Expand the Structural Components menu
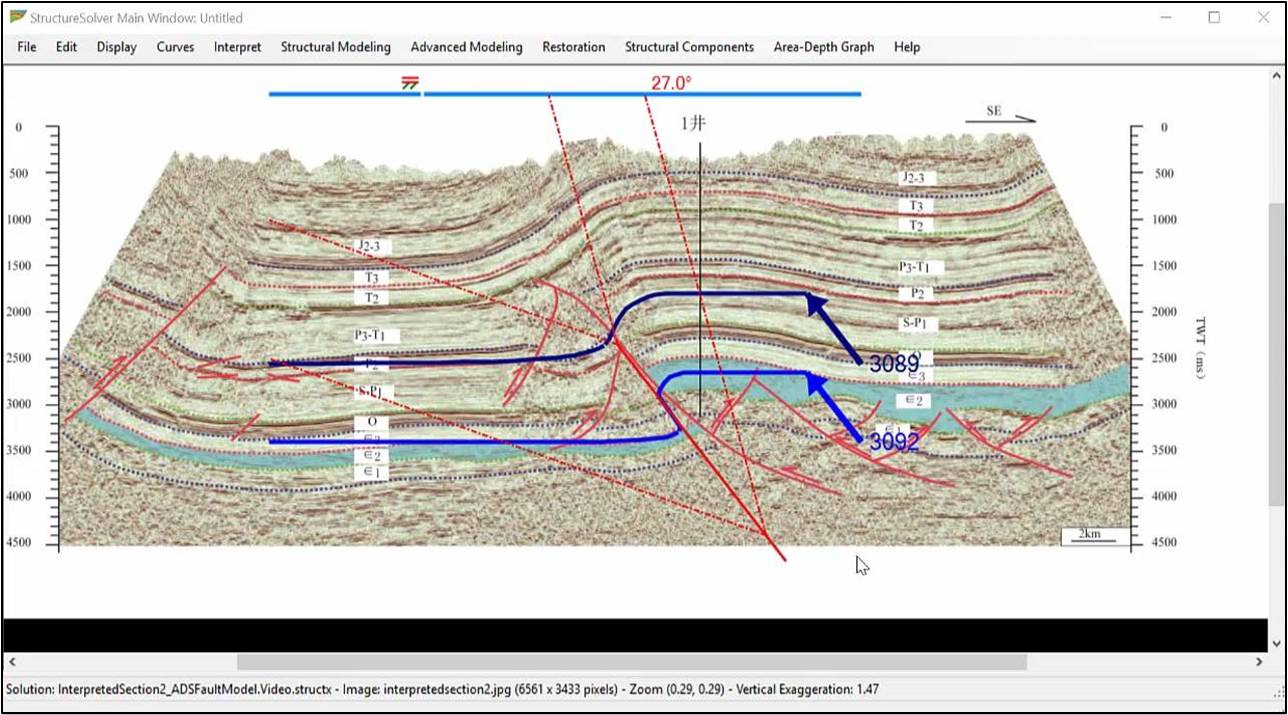 tap(689, 47)
